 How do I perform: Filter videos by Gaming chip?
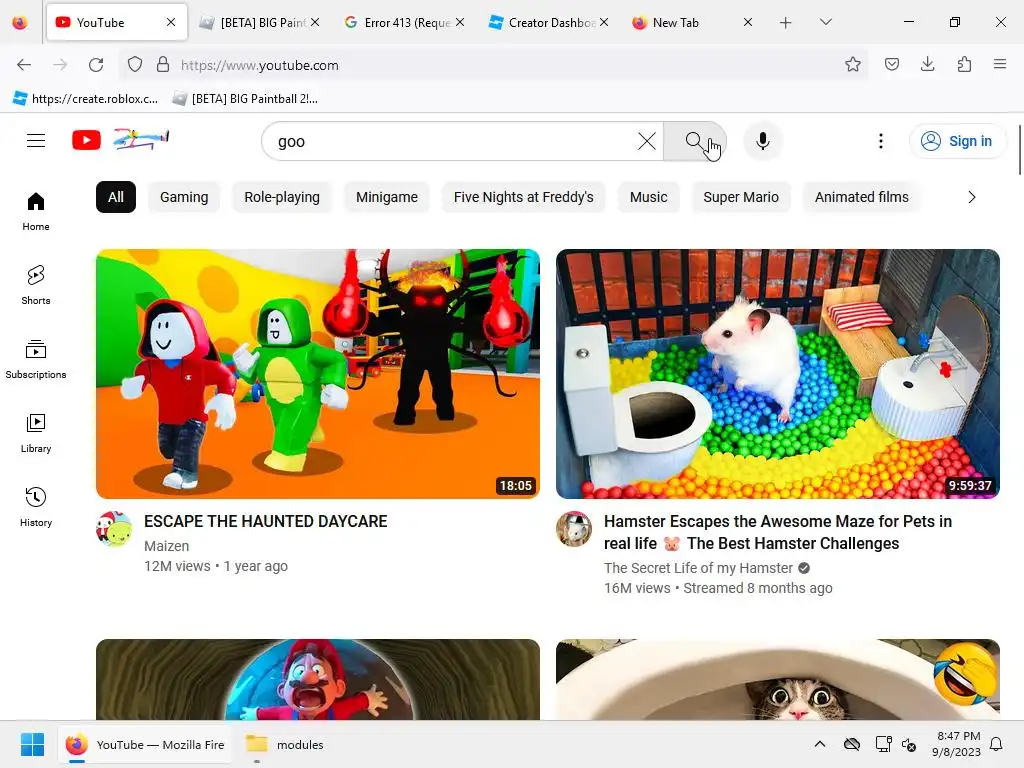(x=184, y=197)
